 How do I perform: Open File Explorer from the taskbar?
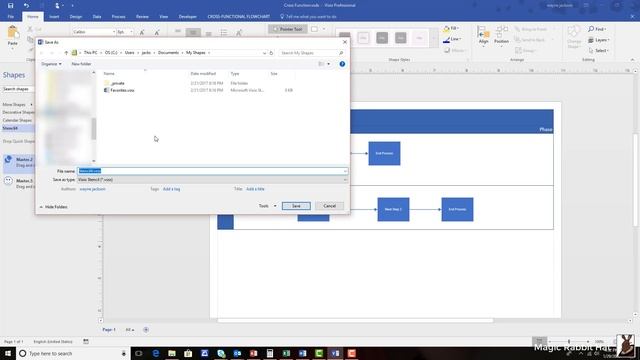(x=172, y=353)
